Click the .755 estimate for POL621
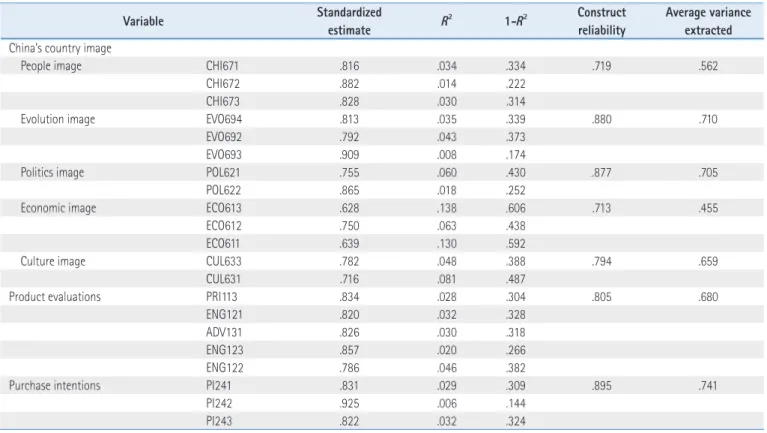The height and width of the screenshot is (433, 767). pyautogui.click(x=349, y=173)
